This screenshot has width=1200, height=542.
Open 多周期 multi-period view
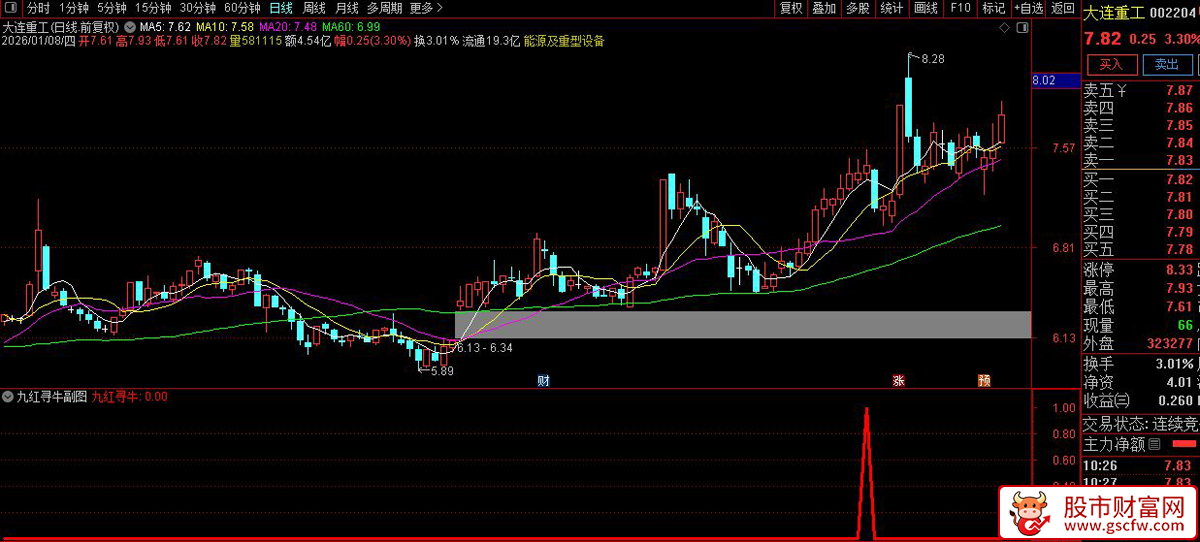(384, 8)
